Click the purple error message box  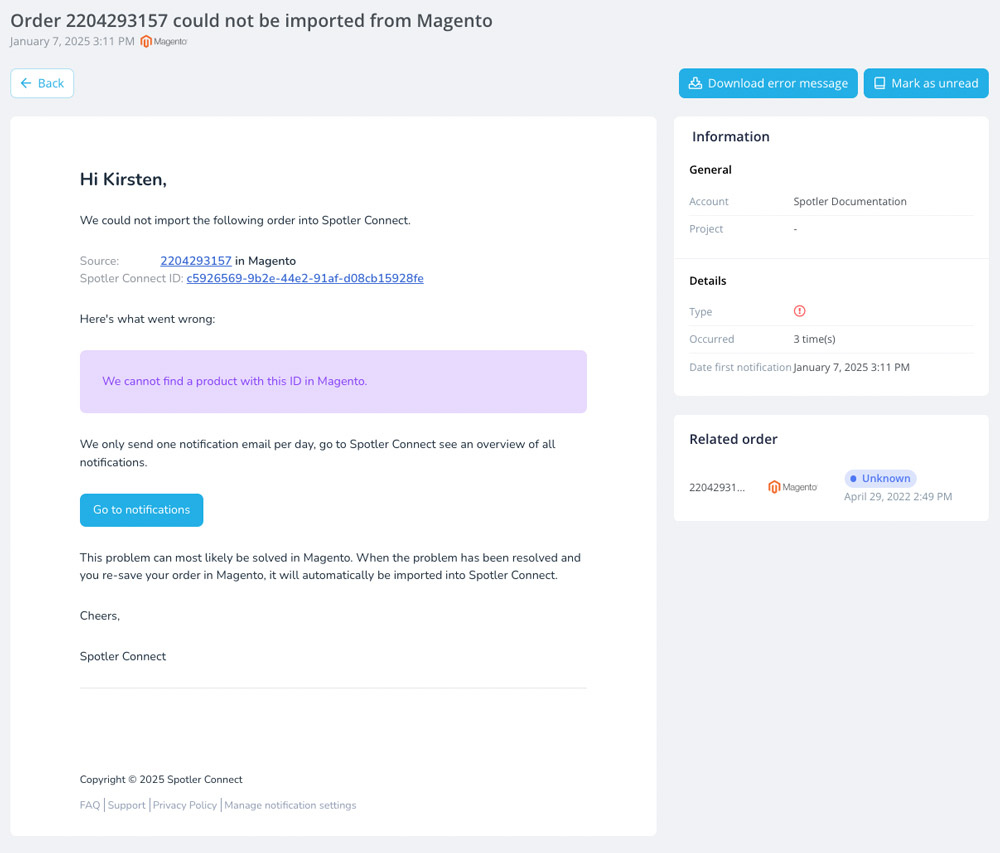tap(333, 382)
